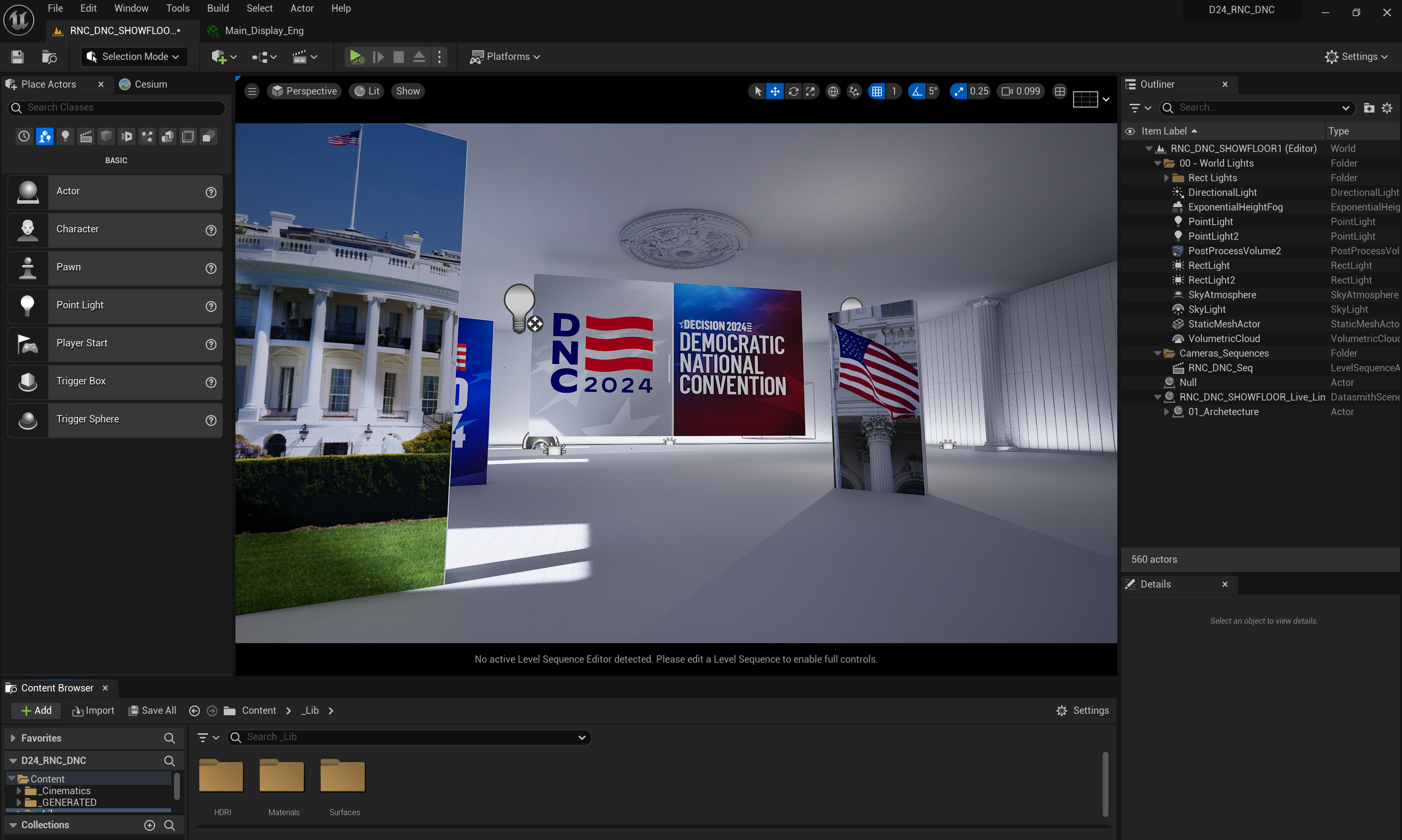Viewport: 1402px width, 840px height.
Task: Open play options three-dots menu
Action: [439, 57]
